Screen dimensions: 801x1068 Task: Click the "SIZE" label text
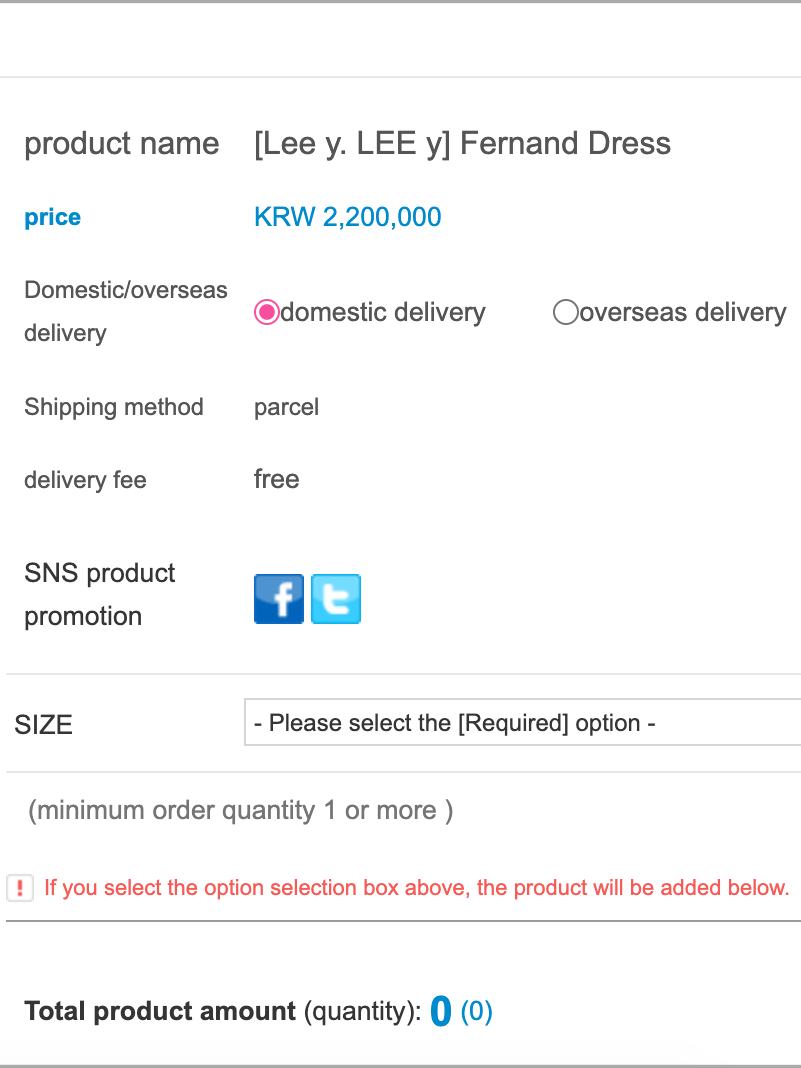(x=43, y=724)
